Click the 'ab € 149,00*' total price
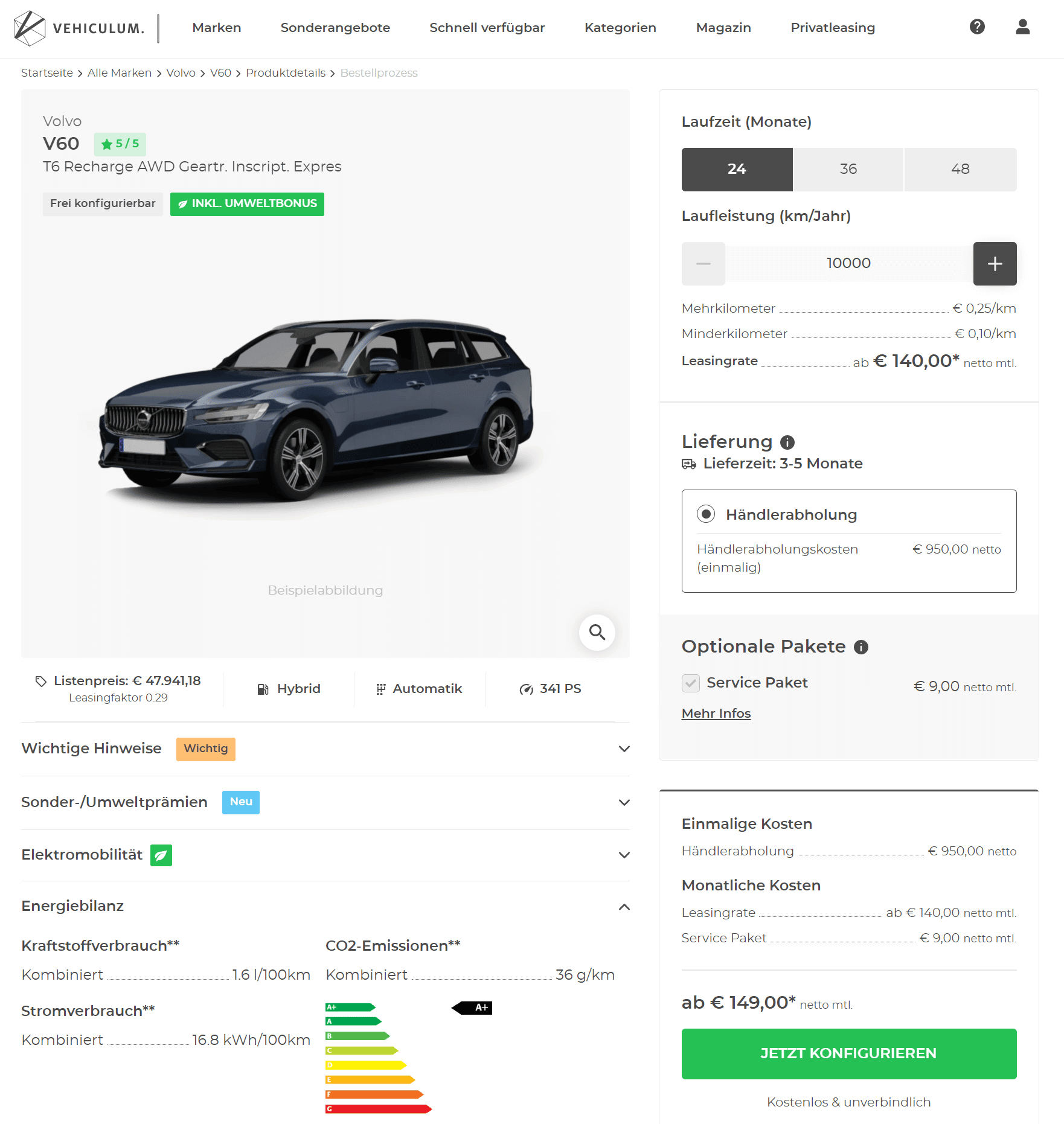The width and height of the screenshot is (1064, 1124). 739,1003
